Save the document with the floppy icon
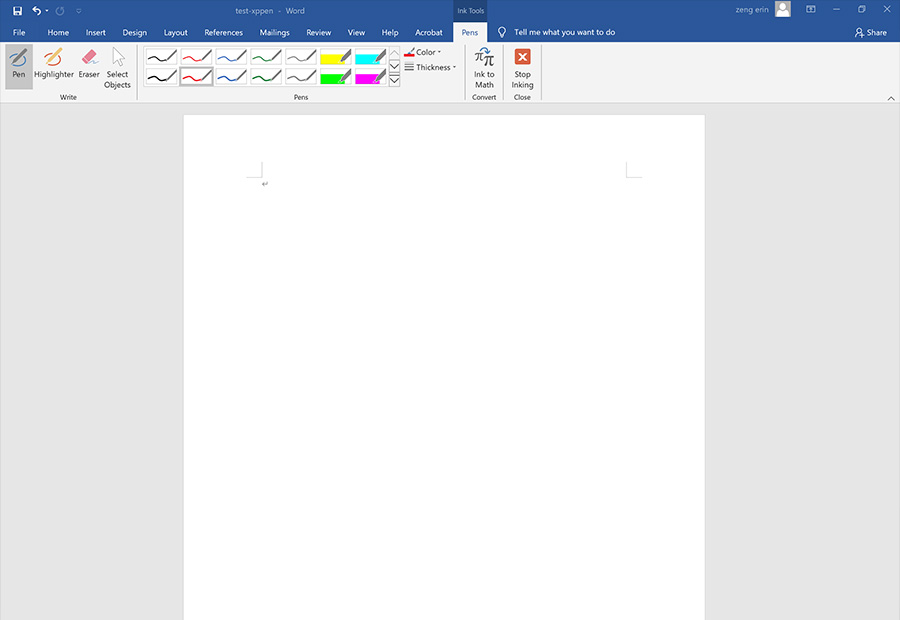 pos(17,11)
